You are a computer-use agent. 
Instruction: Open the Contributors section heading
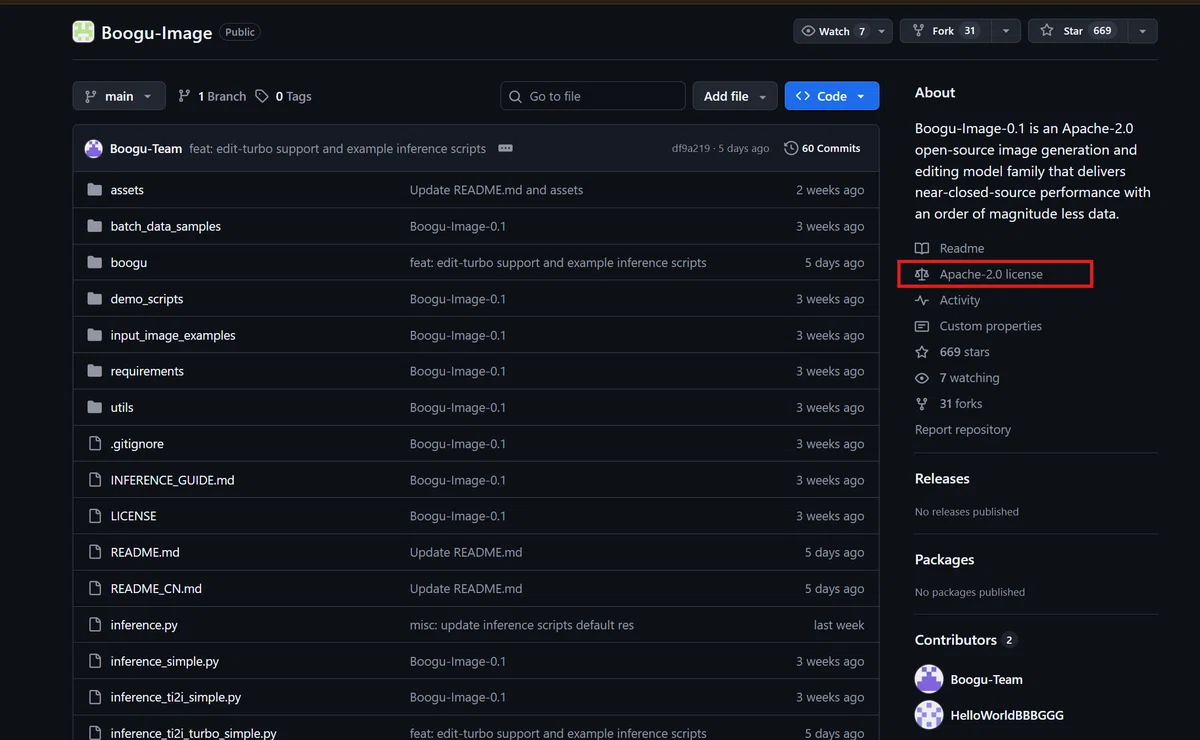tap(956, 640)
